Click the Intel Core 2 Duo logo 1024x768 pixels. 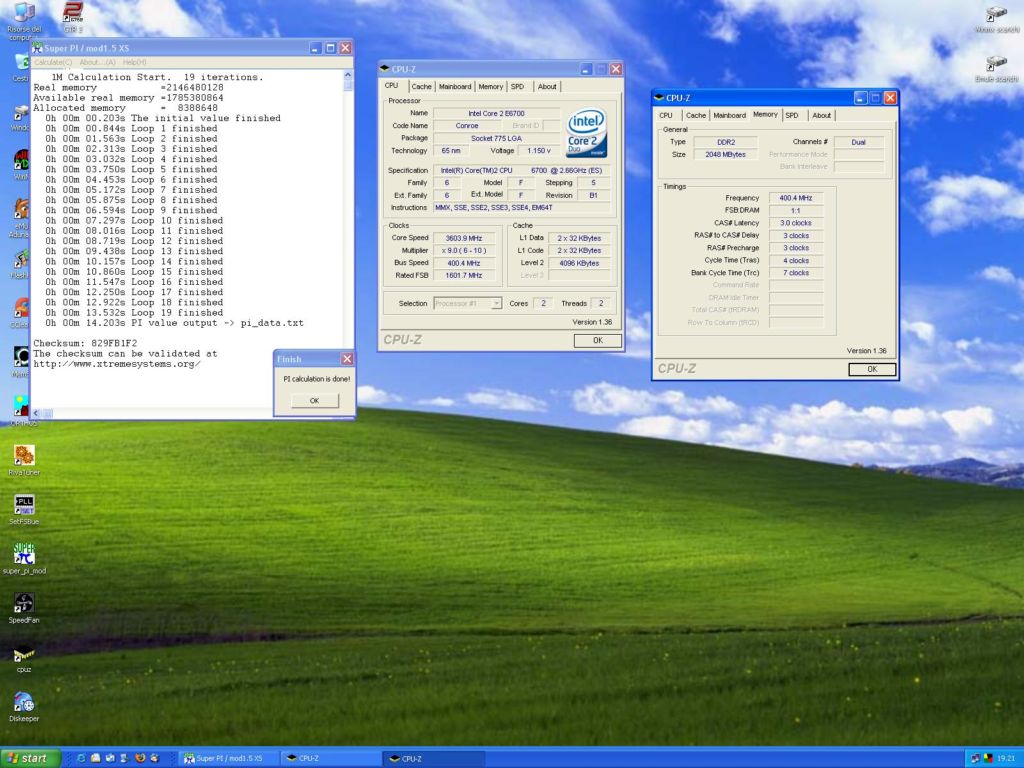(x=586, y=133)
